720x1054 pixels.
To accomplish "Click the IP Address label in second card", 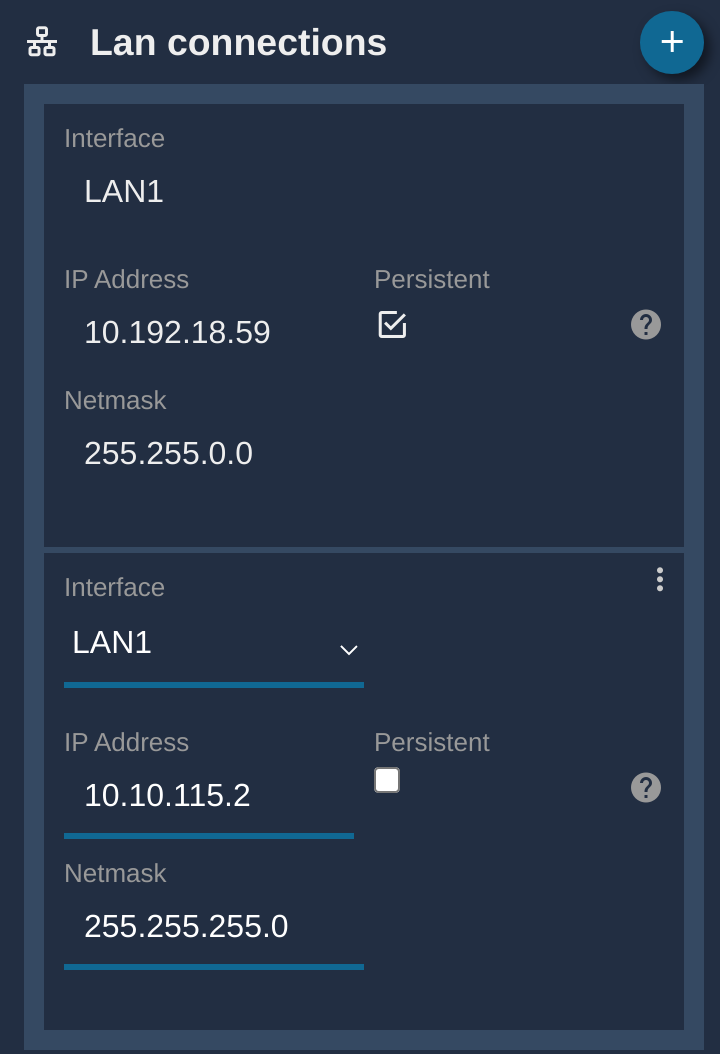I will [126, 743].
